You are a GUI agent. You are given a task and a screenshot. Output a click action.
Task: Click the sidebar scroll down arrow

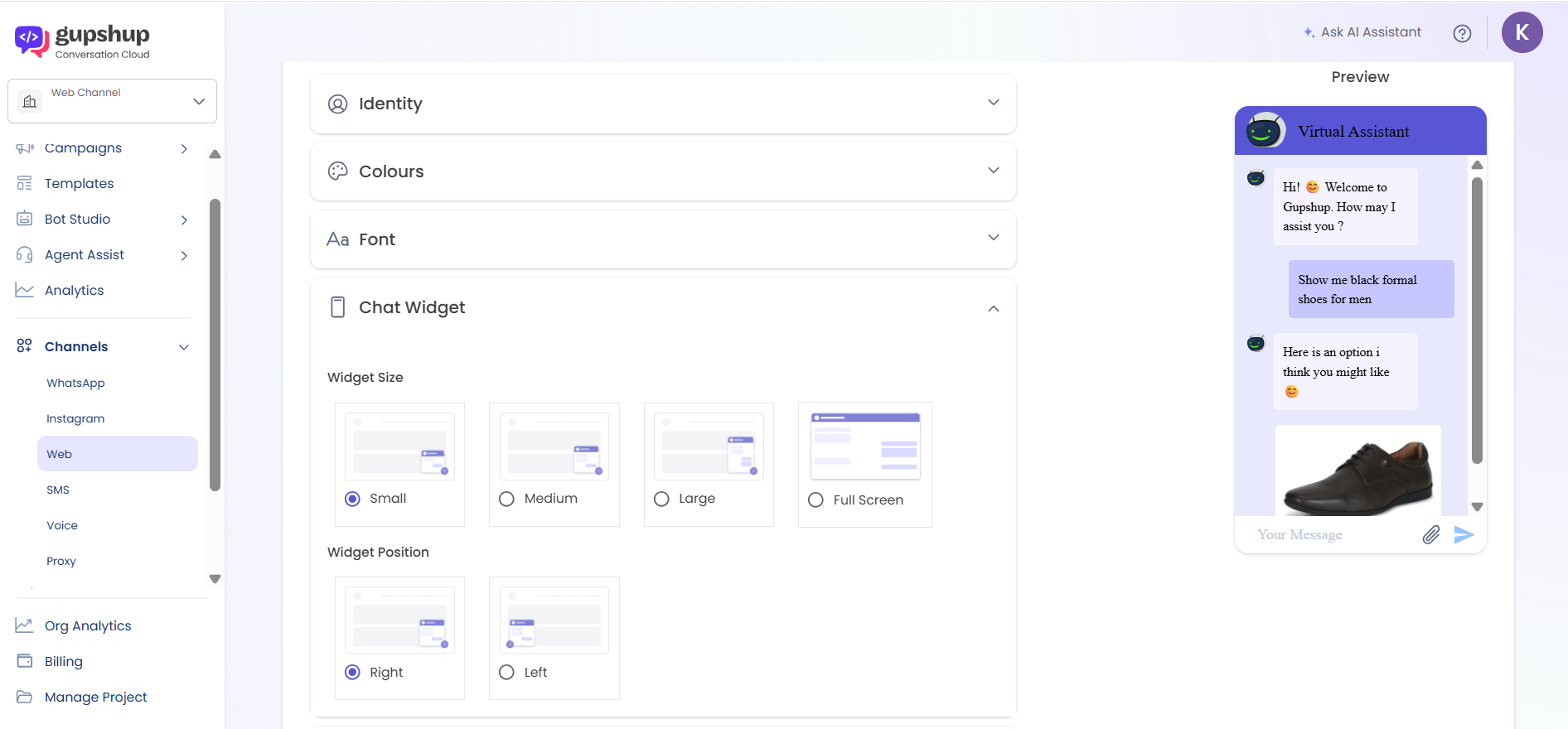point(215,579)
